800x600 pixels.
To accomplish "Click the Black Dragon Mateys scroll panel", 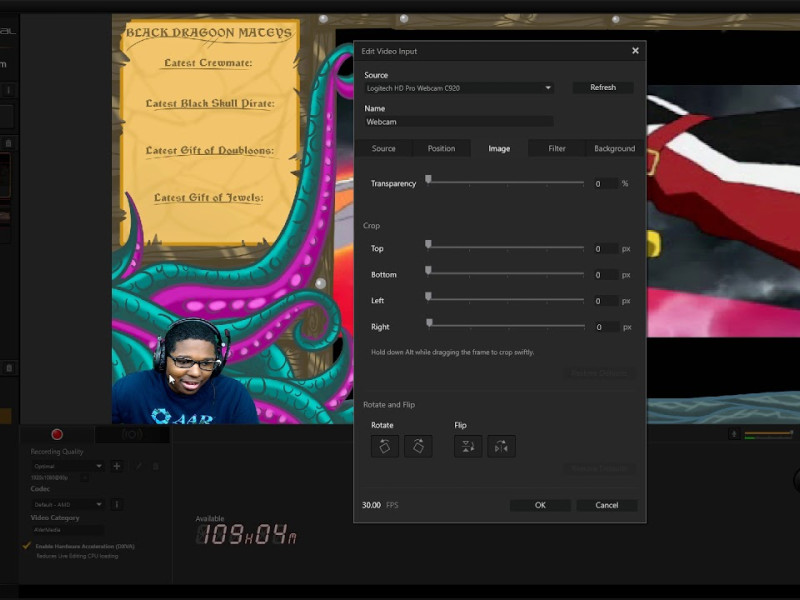I will (210, 132).
